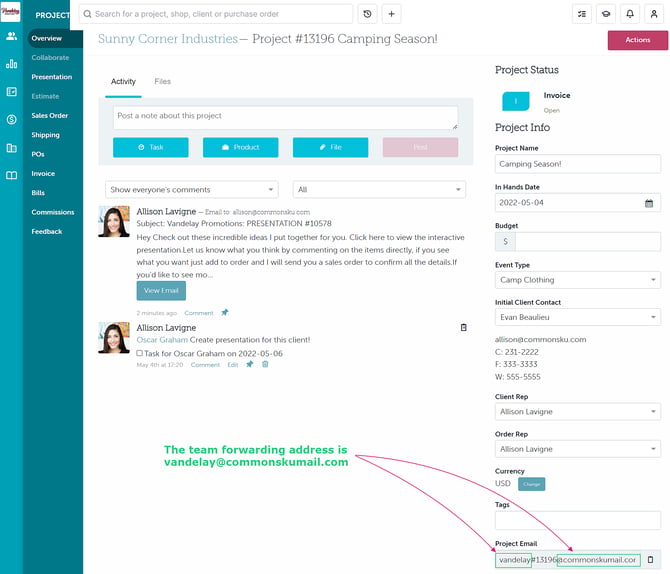Viewport: 670px width, 574px height.
Task: Open the bar chart reports icon
Action: point(12,64)
